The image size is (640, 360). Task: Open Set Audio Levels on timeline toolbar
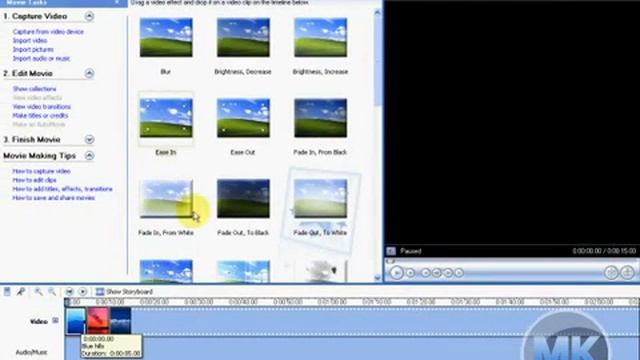(x=7, y=291)
